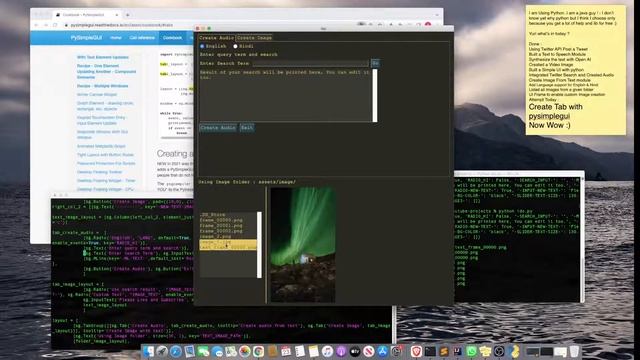
Task: Open Apple TV app in Dock
Action: coord(355,351)
